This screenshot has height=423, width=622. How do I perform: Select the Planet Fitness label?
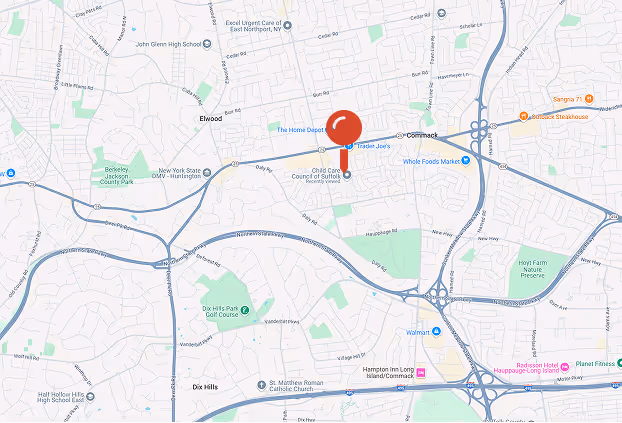coord(595,363)
